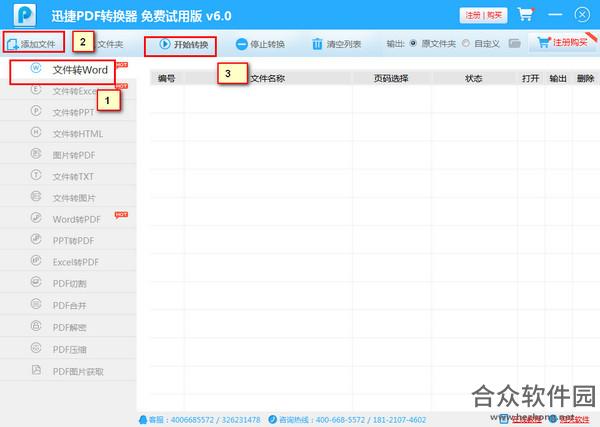Select the 文件转Excel sidebar icon
This screenshot has width=600, height=427.
(36, 90)
